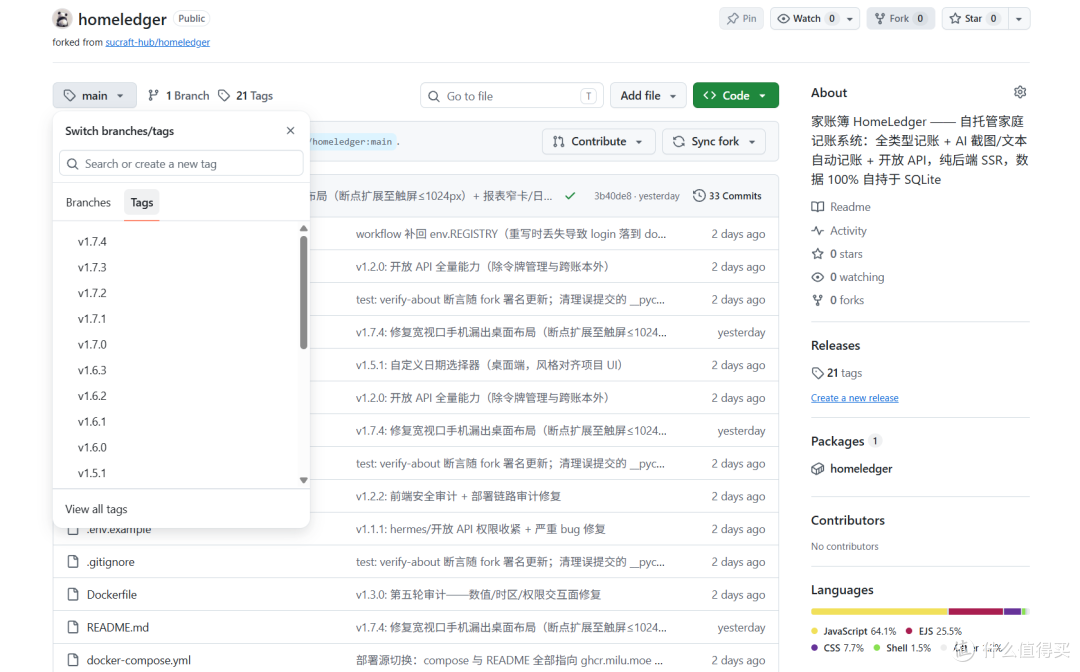Open the Sync fork dropdown
1080x672 pixels.
tap(714, 141)
